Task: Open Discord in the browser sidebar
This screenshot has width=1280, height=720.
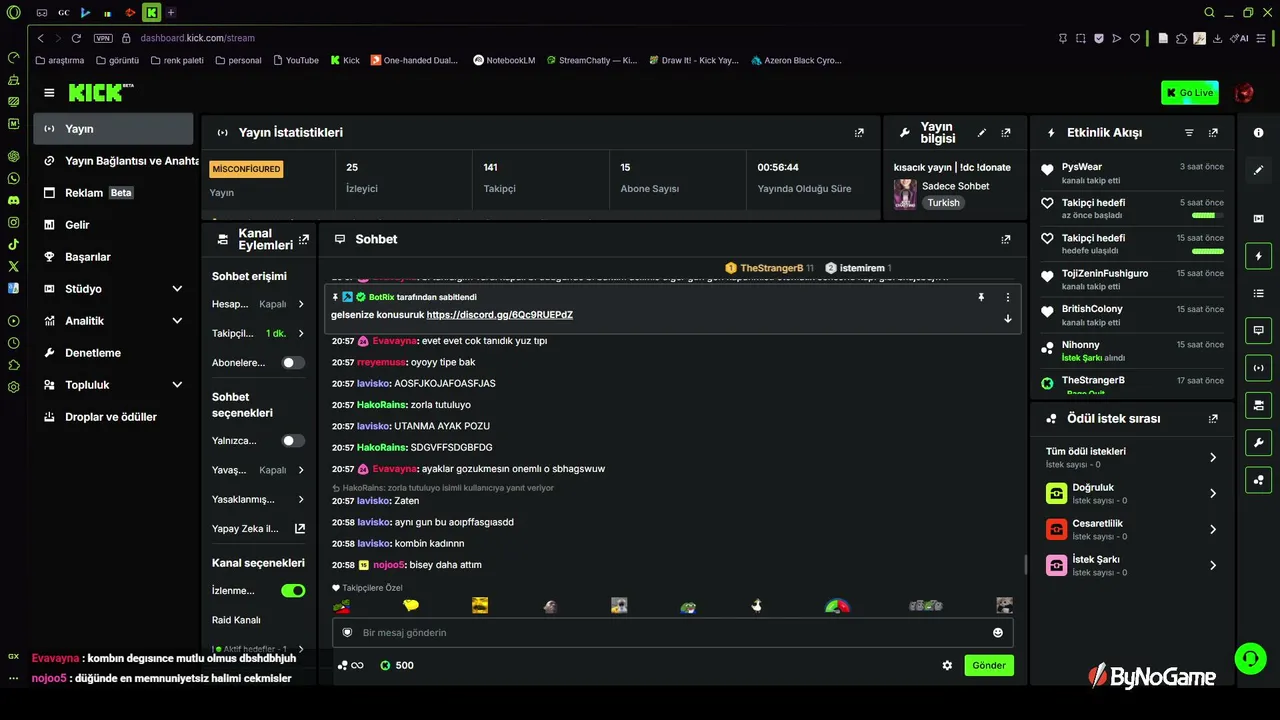Action: click(14, 200)
